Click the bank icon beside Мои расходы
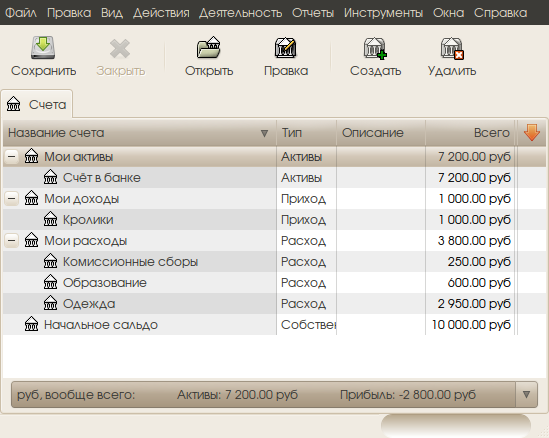Image resolution: width=549 pixels, height=438 pixels. (32, 240)
